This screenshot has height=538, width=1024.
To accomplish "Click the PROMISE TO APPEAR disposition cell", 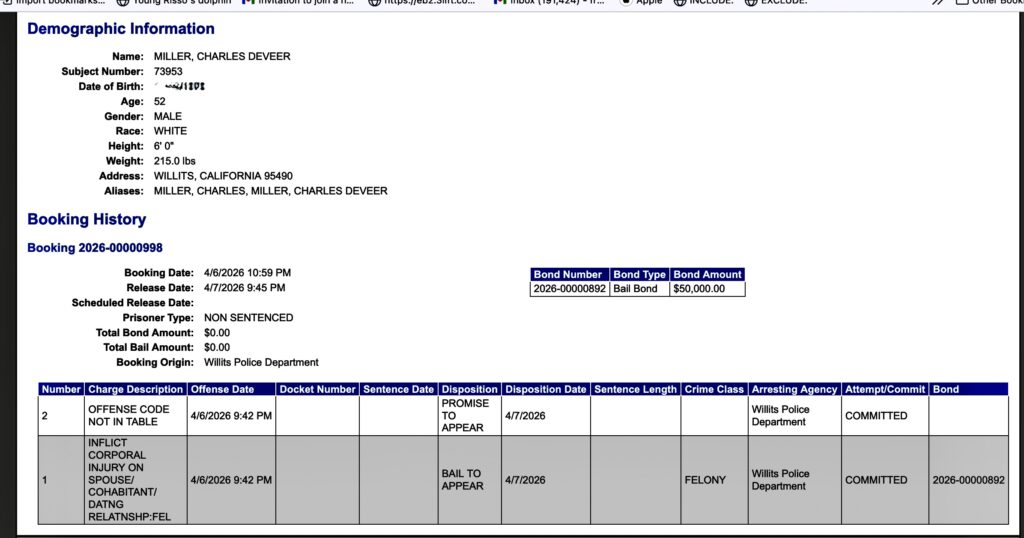I will 464,415.
